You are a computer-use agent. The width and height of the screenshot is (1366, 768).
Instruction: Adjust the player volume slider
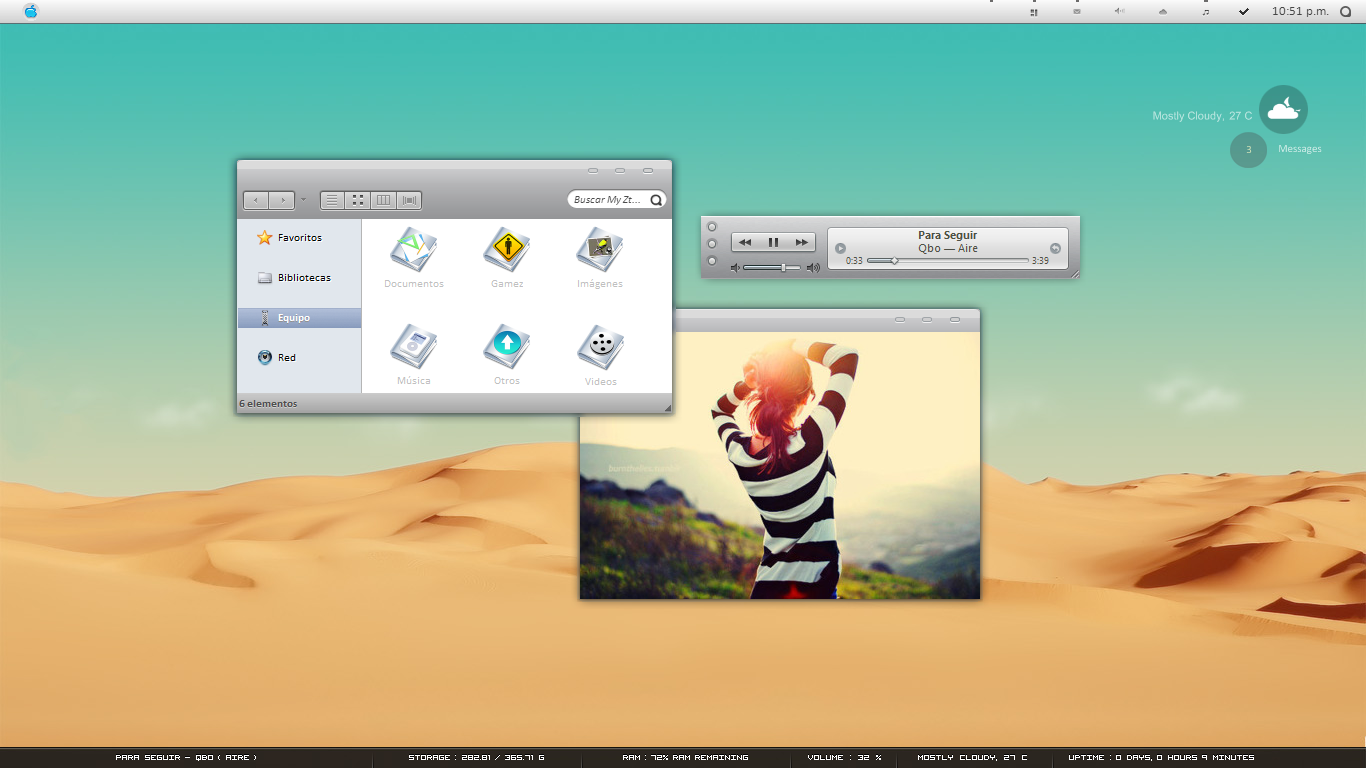click(x=772, y=267)
